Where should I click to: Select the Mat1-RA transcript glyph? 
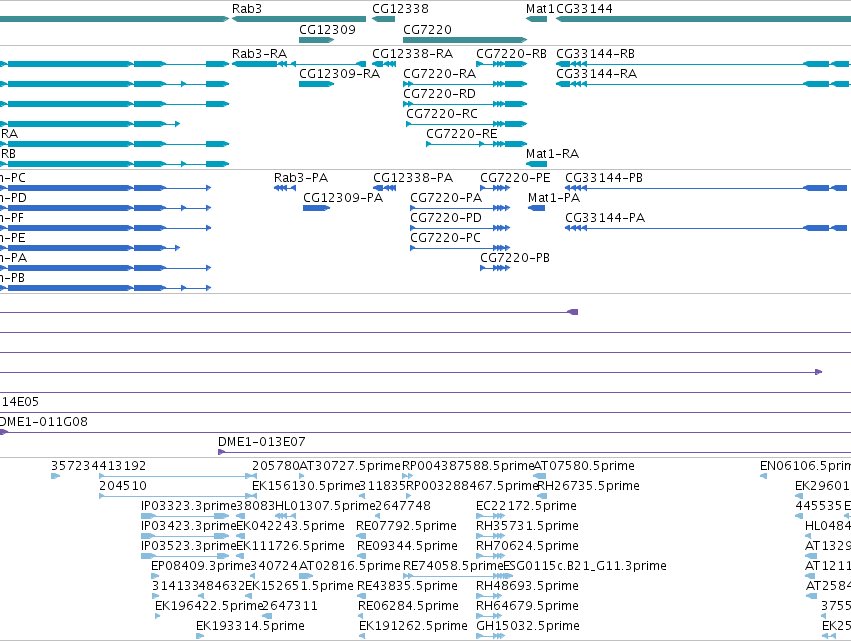pos(536,164)
